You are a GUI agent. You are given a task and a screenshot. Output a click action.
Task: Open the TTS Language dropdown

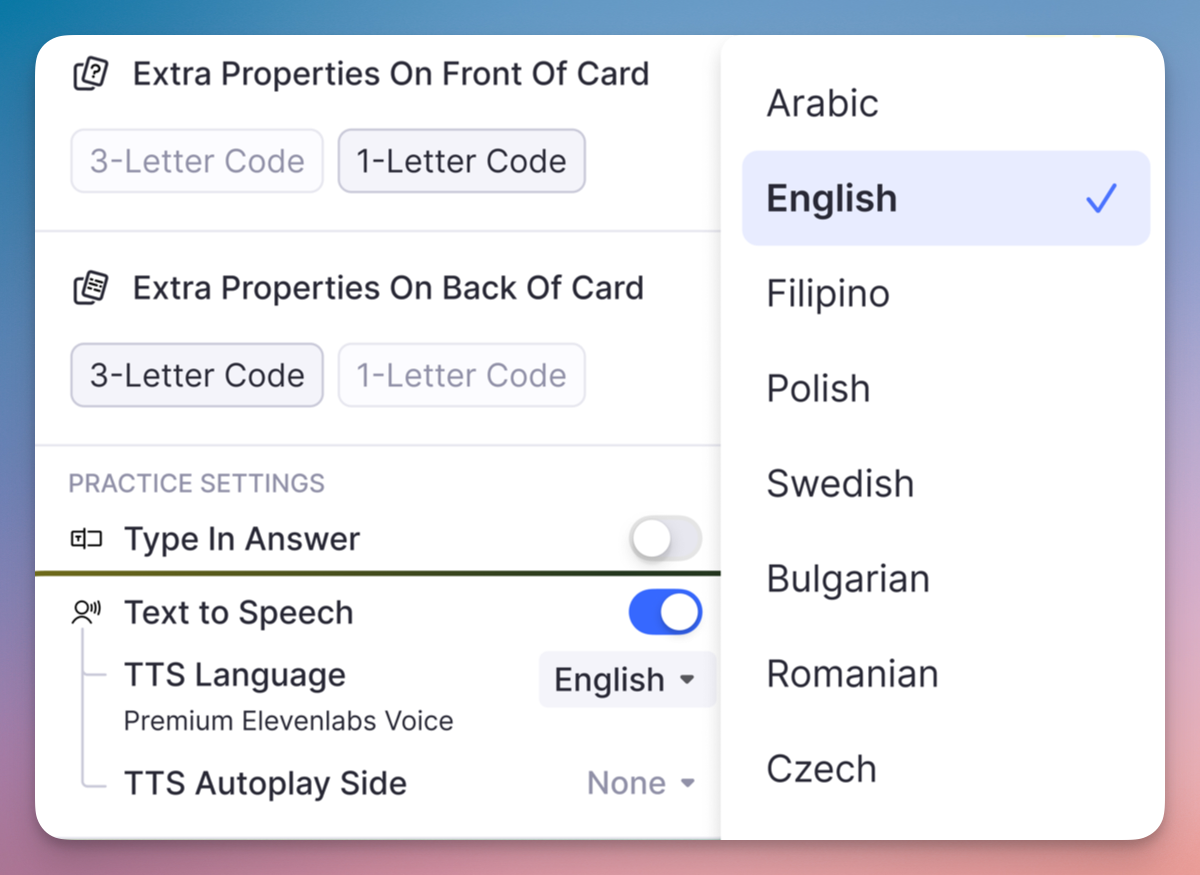(x=625, y=680)
